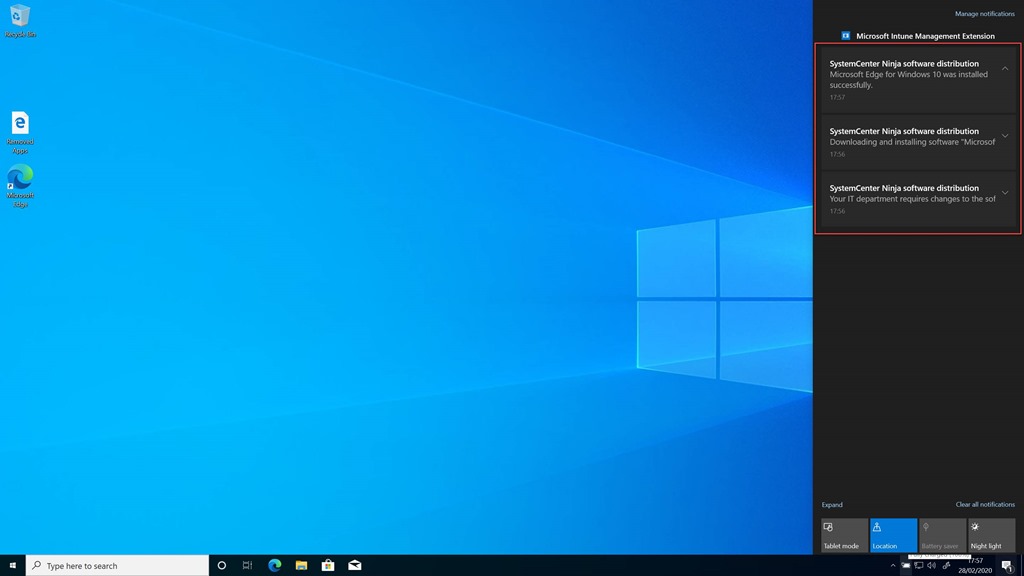Click the Cortana circle icon

click(x=222, y=565)
